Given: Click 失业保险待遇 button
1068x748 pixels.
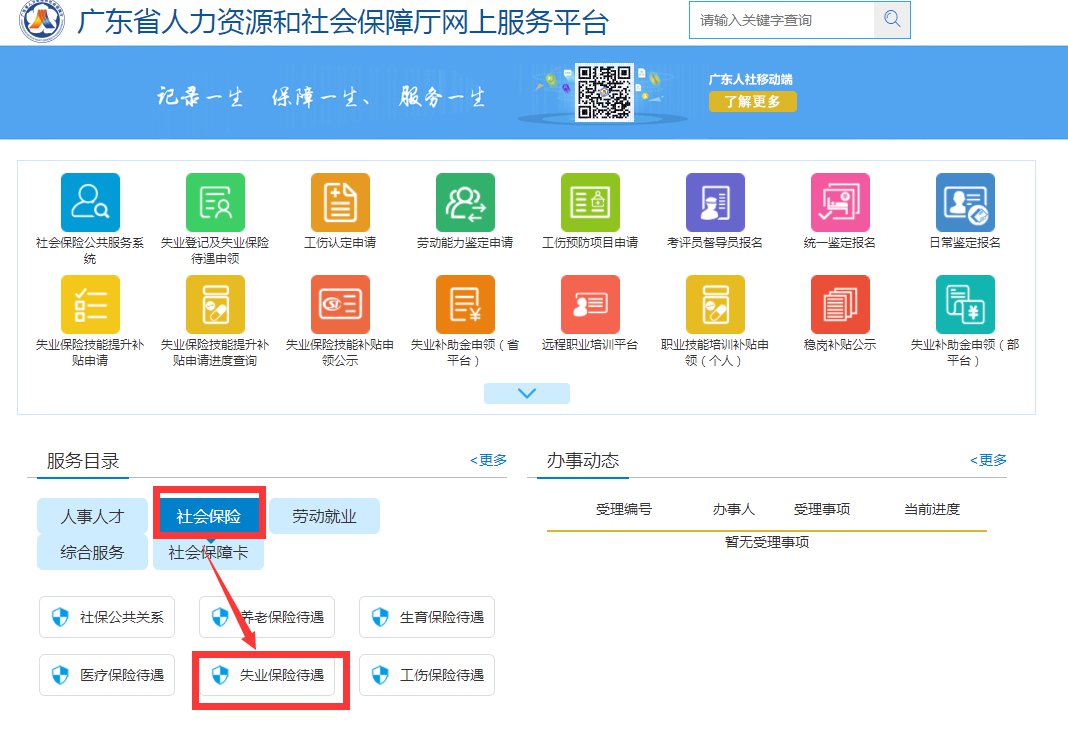Looking at the screenshot, I should pyautogui.click(x=267, y=676).
